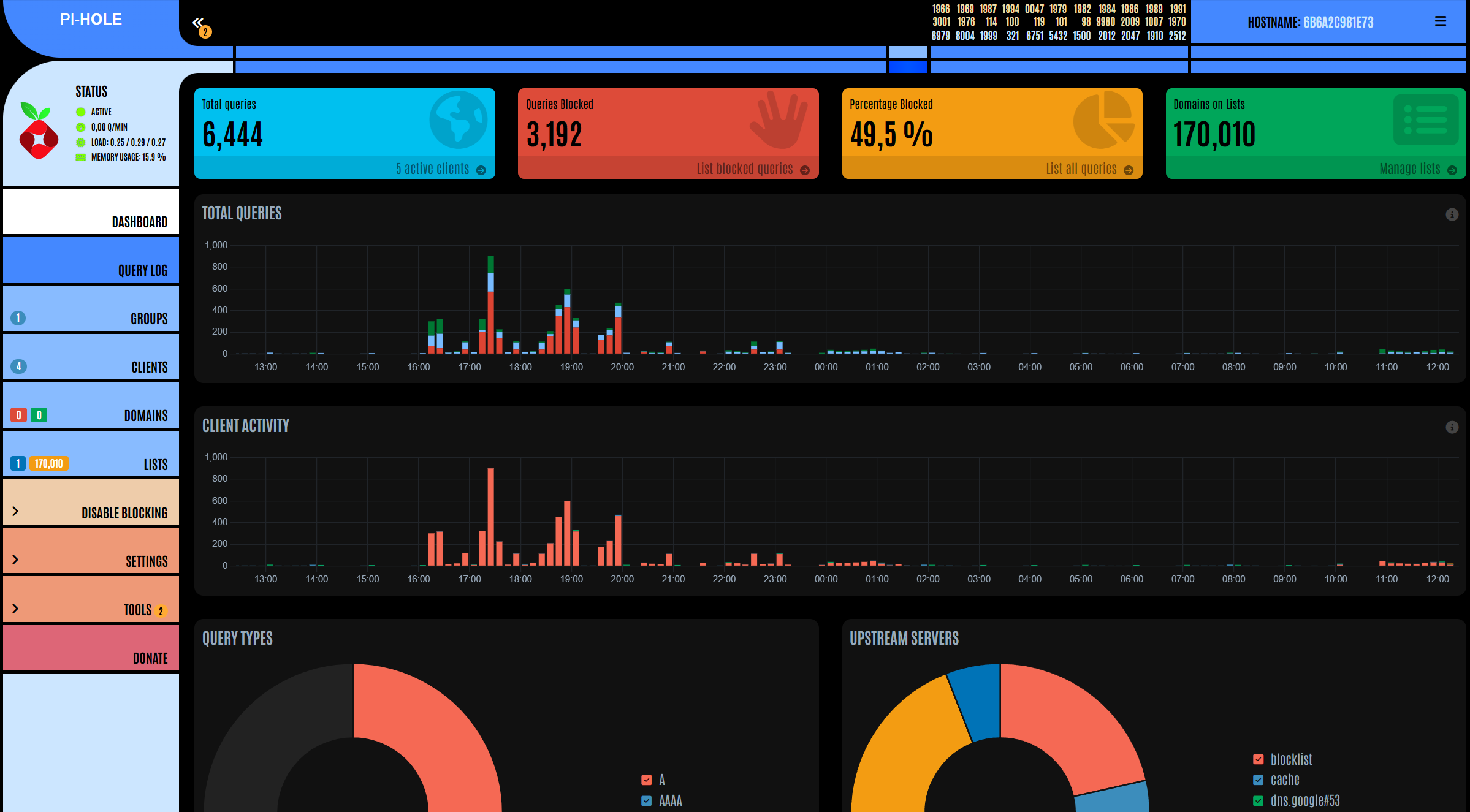Click the globe icon in Total queries card
Viewport: 1470px width, 812px height.
(x=458, y=120)
